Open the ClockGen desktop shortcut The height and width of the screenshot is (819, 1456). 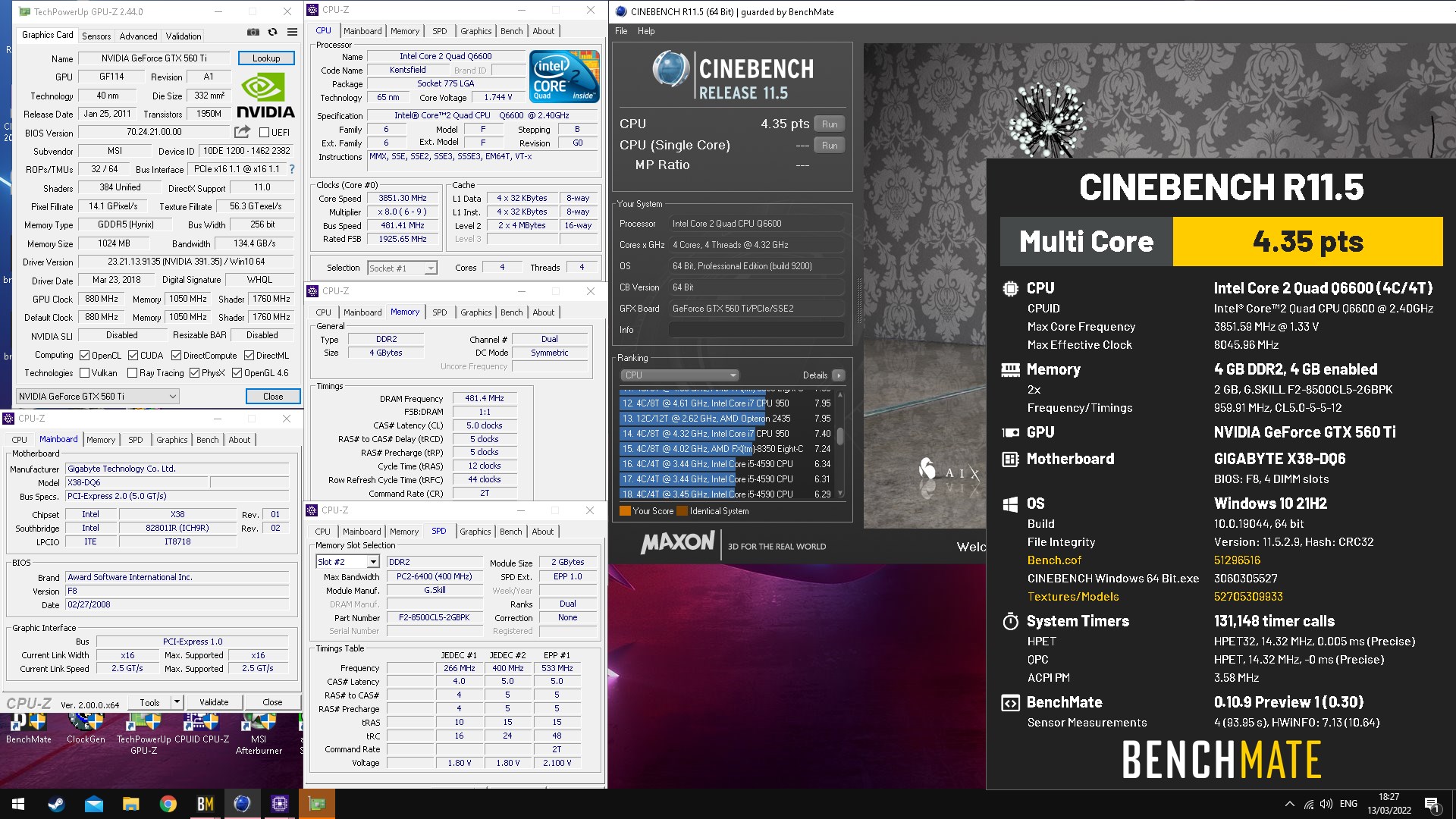click(x=86, y=729)
